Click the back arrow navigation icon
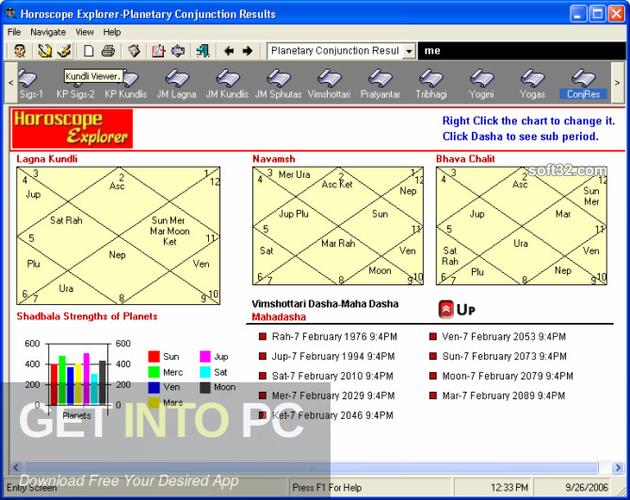630x500 pixels. [x=228, y=51]
